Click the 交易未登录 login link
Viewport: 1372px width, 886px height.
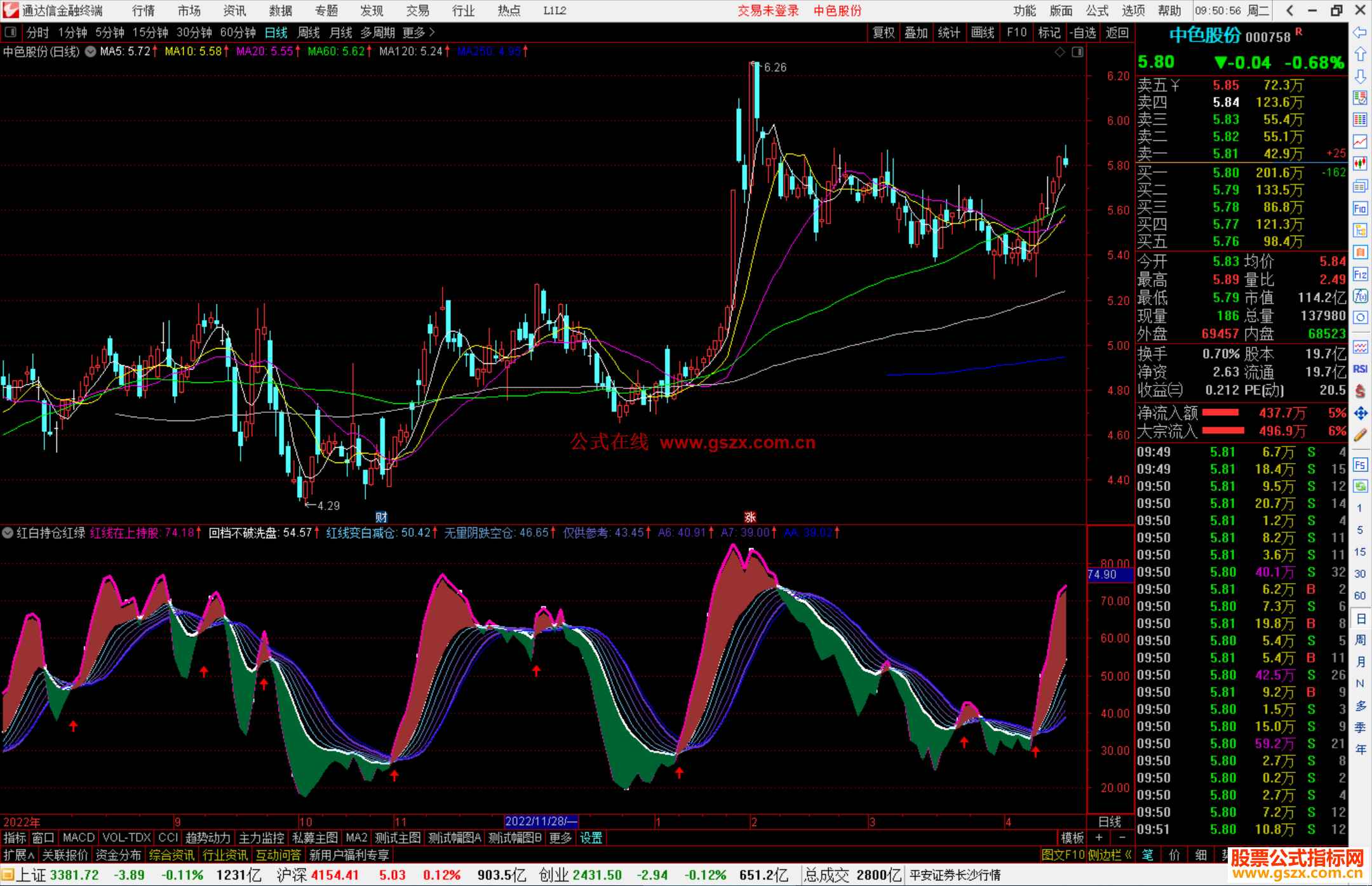pos(767,11)
